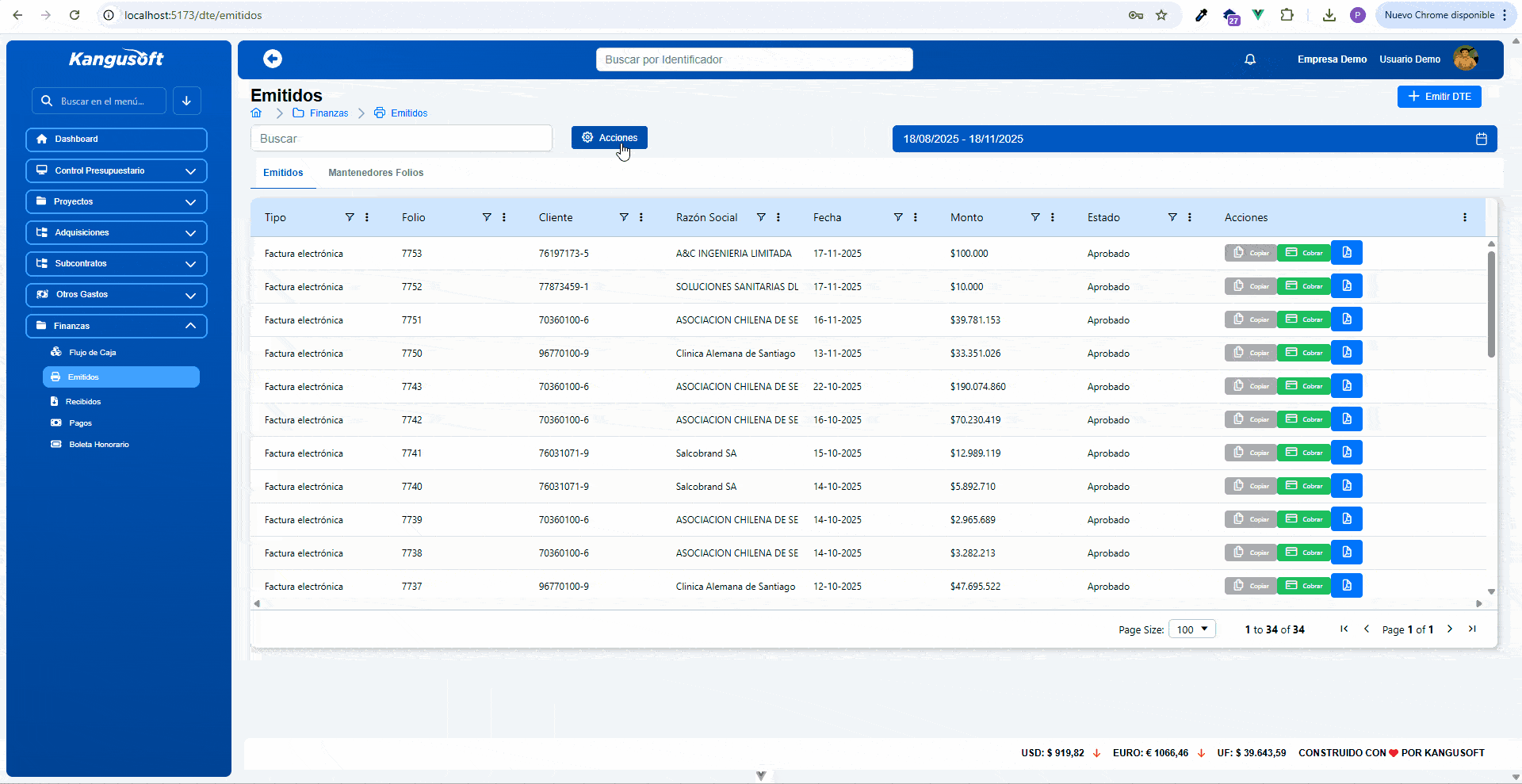The width and height of the screenshot is (1522, 784).
Task: Click the circular back arrow icon in header
Action: coord(273,59)
